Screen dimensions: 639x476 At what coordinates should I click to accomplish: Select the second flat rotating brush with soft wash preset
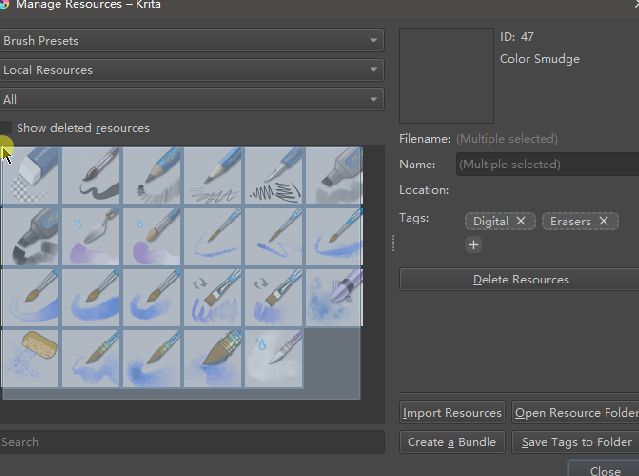[274, 298]
